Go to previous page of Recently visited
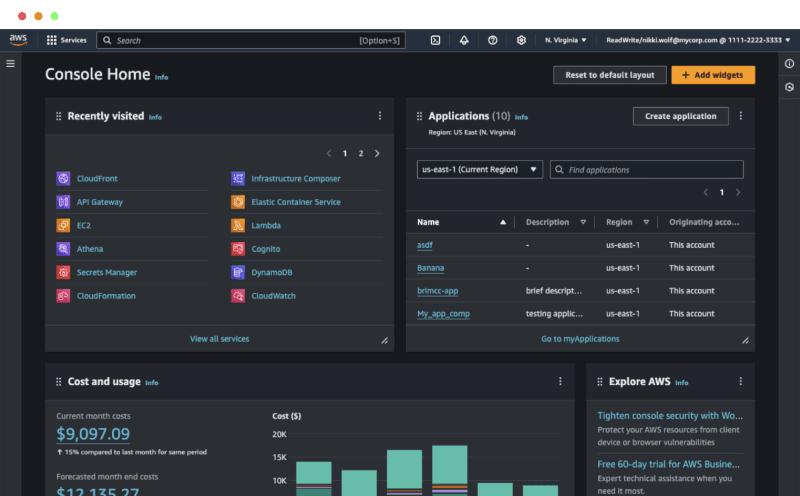Screen dimensions: 800x496 (329, 154)
